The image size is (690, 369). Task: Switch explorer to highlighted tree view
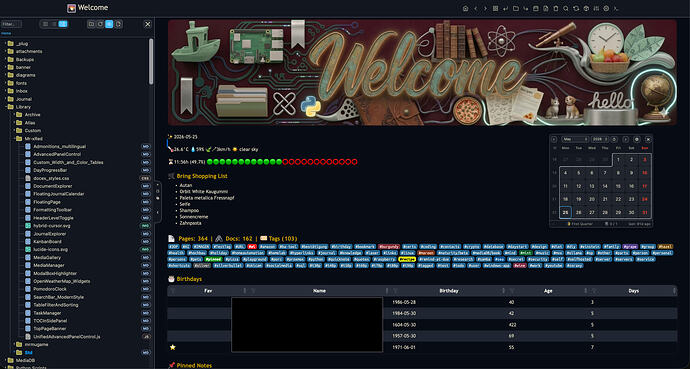(x=63, y=24)
